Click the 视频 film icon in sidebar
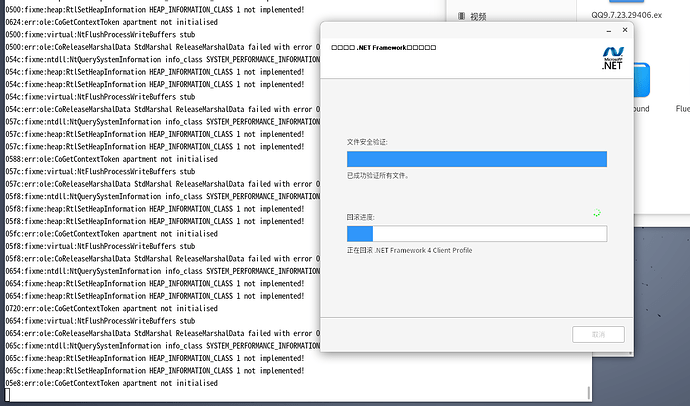The image size is (690, 406). [461, 16]
